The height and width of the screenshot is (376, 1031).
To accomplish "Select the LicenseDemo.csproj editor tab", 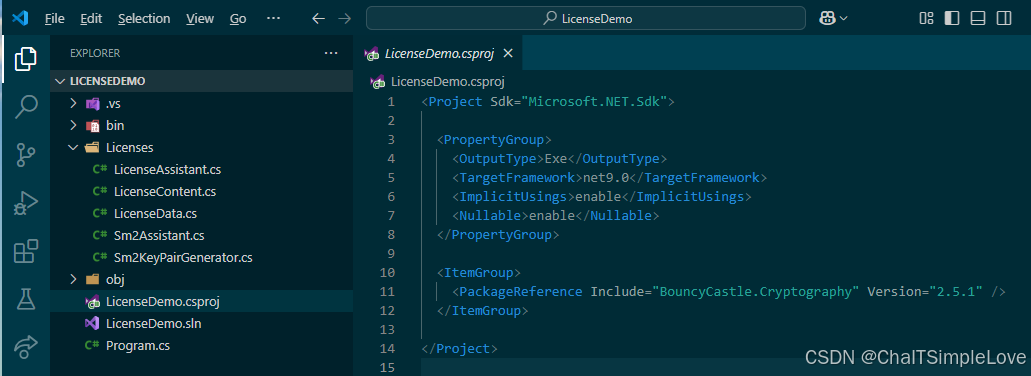I will (438, 53).
